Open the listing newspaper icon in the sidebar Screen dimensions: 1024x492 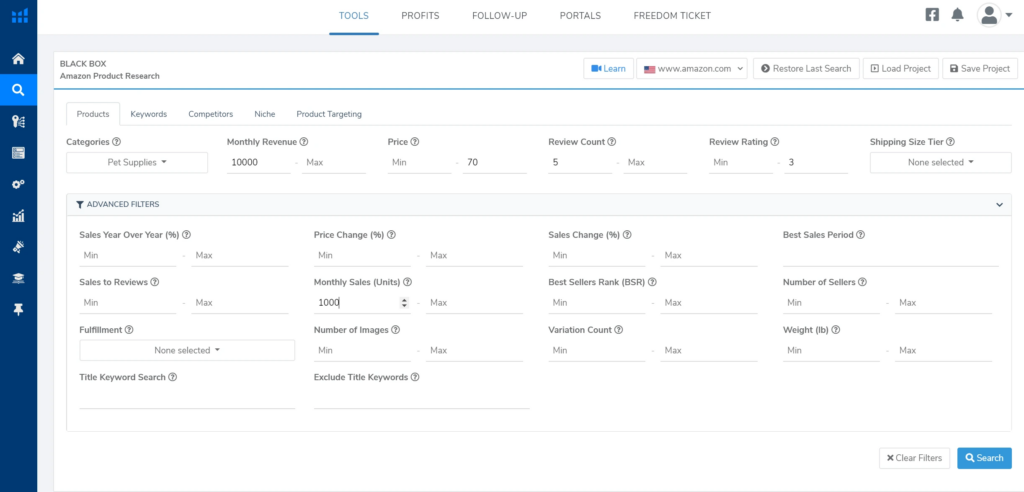coord(18,153)
